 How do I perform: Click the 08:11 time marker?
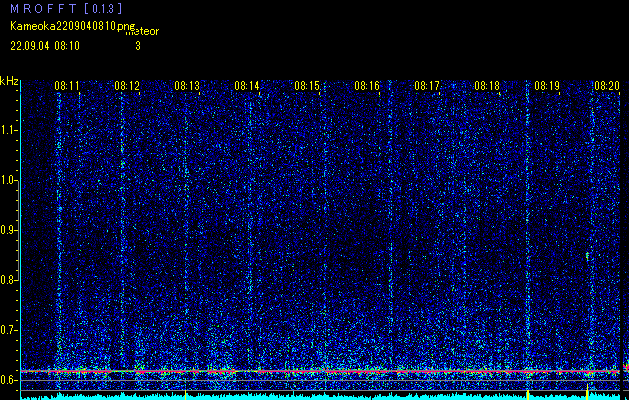(x=67, y=85)
